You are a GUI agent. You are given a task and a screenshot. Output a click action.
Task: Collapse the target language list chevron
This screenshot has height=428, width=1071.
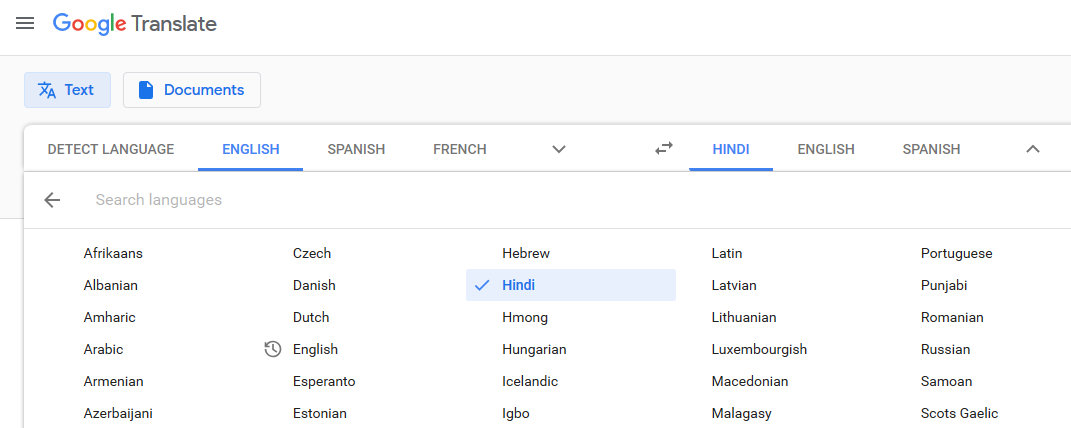pyautogui.click(x=1033, y=149)
